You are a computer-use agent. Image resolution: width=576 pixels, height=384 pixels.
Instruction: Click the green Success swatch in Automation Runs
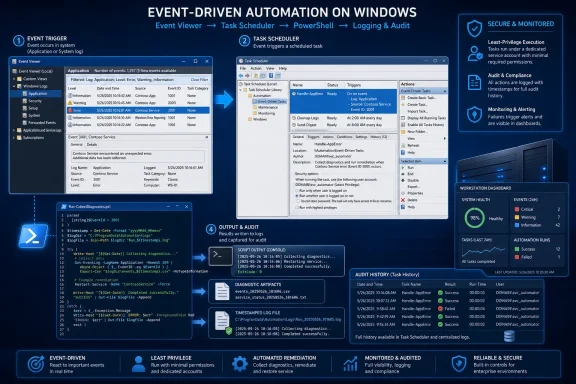tap(516, 249)
